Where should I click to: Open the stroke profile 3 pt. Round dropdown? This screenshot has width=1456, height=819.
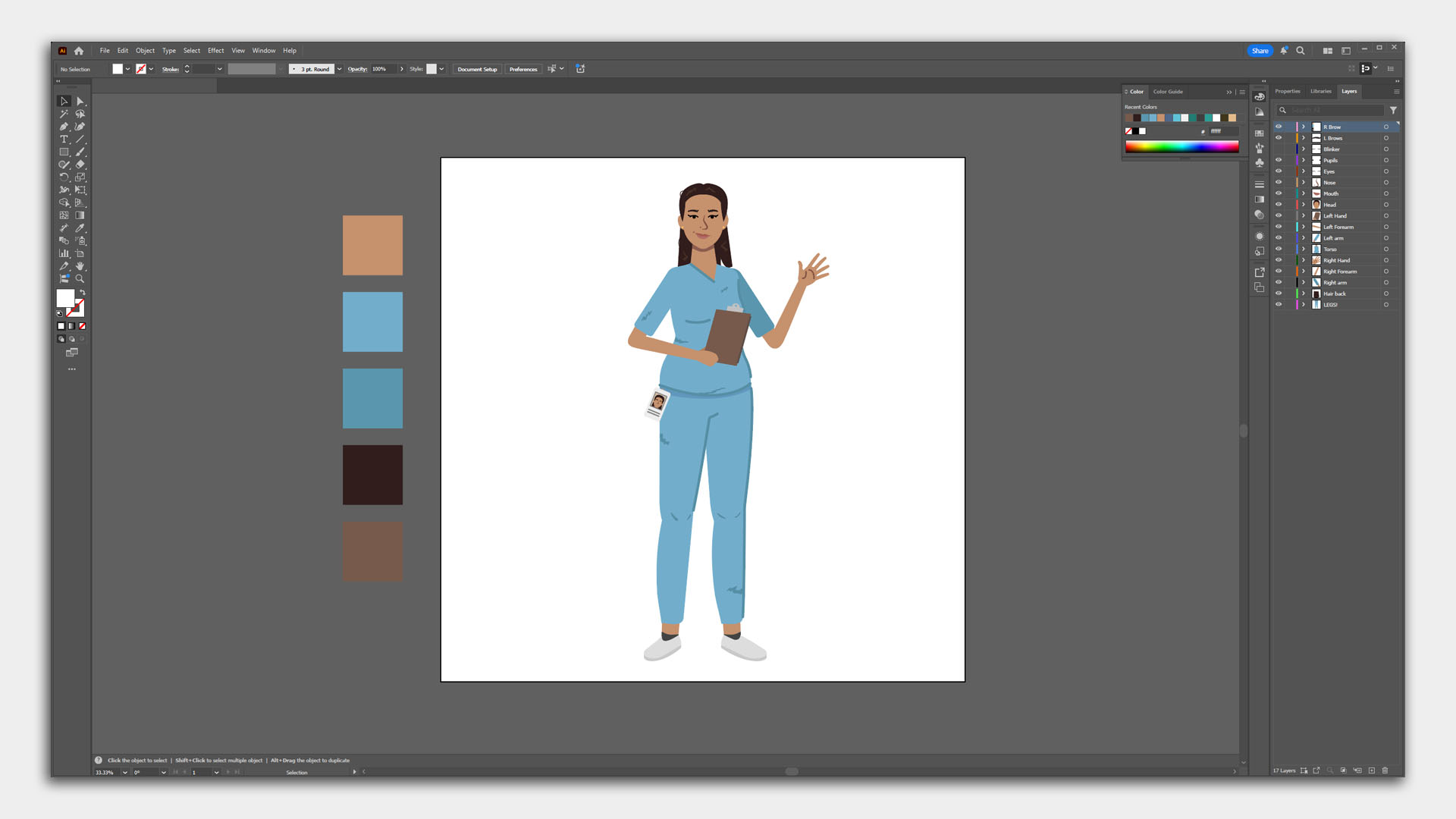(x=339, y=69)
